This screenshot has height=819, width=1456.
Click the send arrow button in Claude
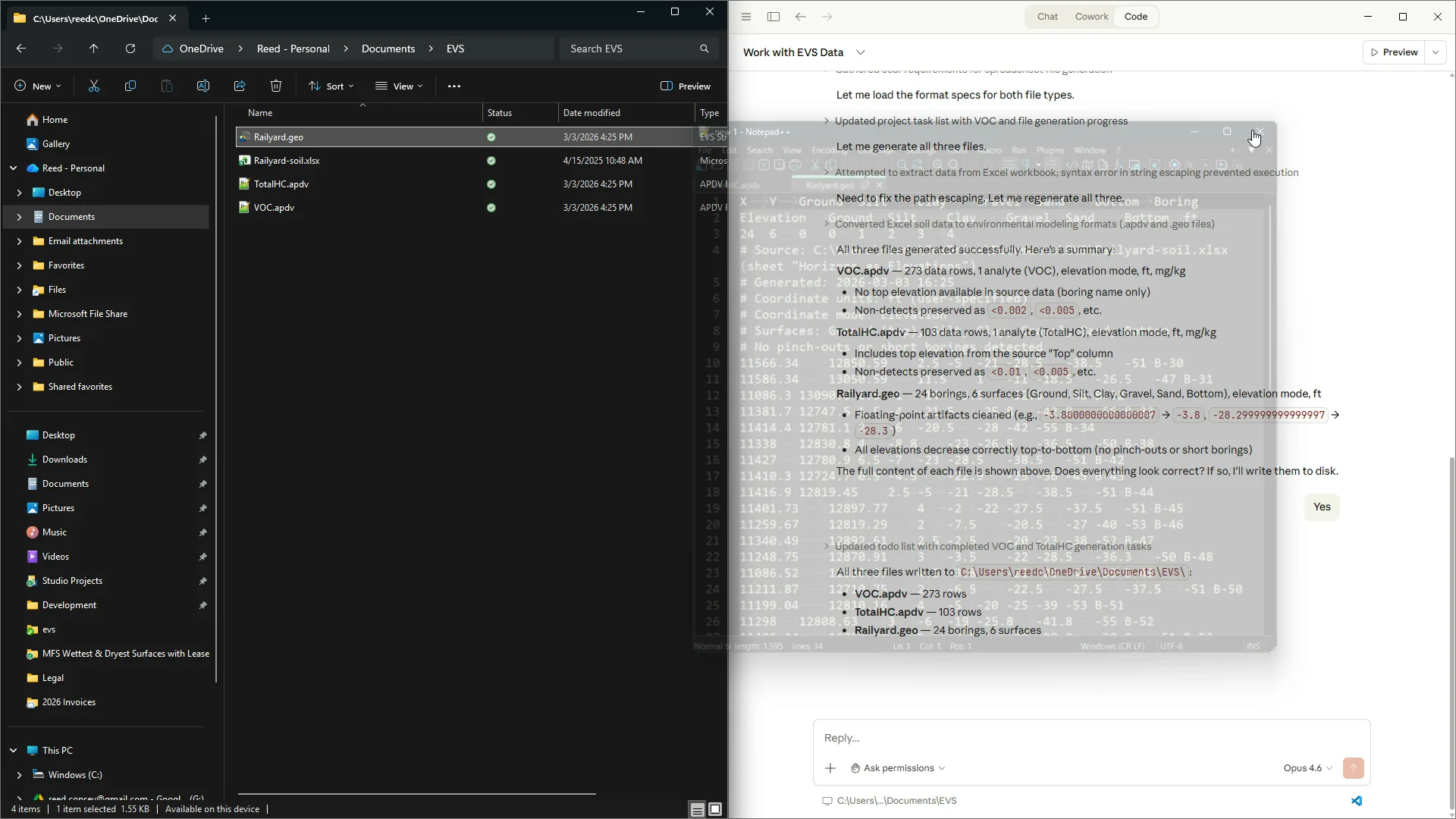[1354, 768]
